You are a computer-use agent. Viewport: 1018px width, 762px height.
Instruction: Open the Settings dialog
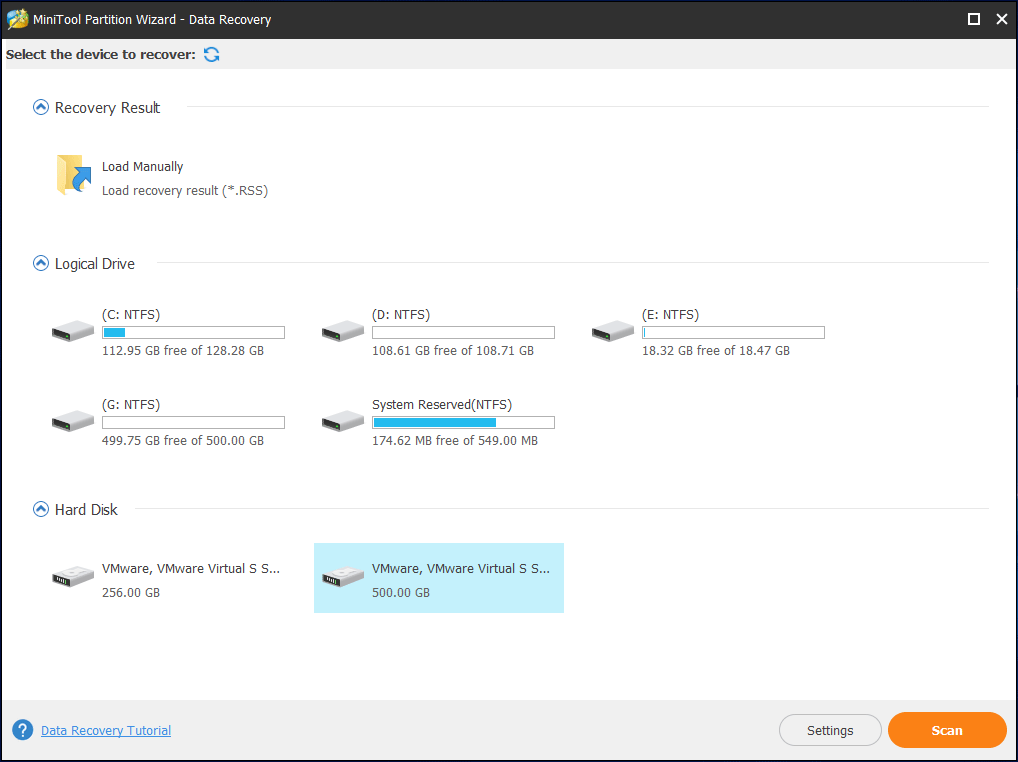830,730
